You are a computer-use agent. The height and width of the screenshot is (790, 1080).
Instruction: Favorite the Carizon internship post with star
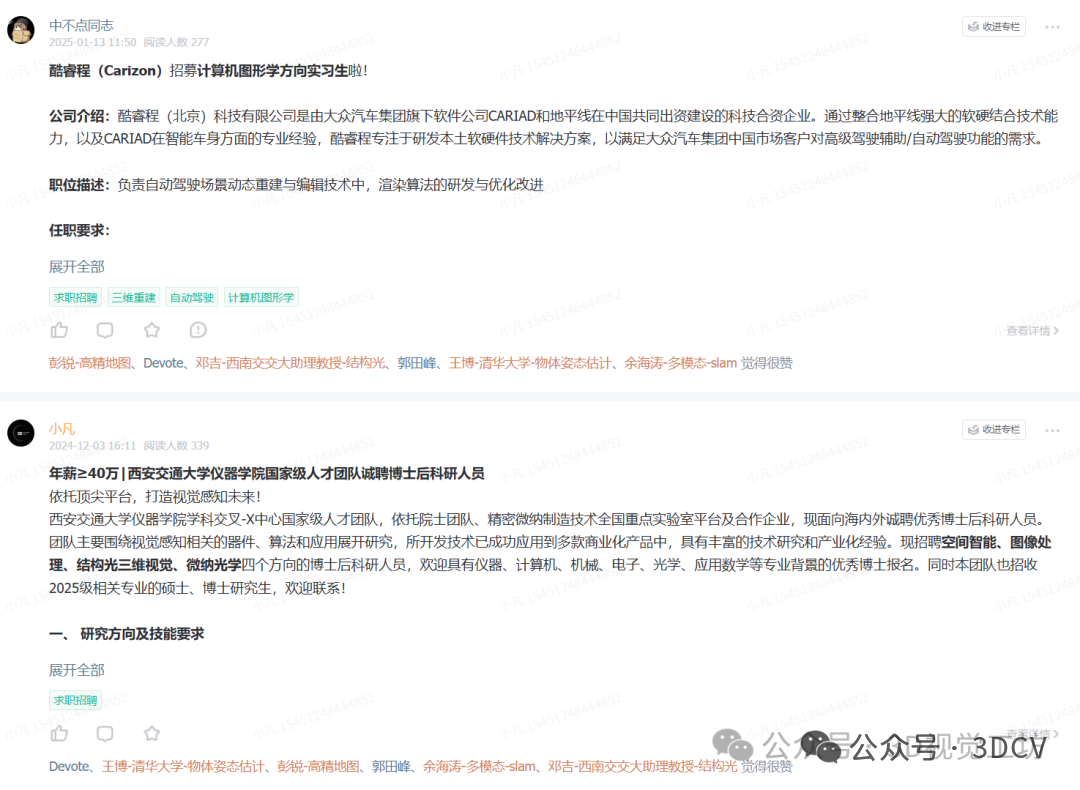pos(152,330)
